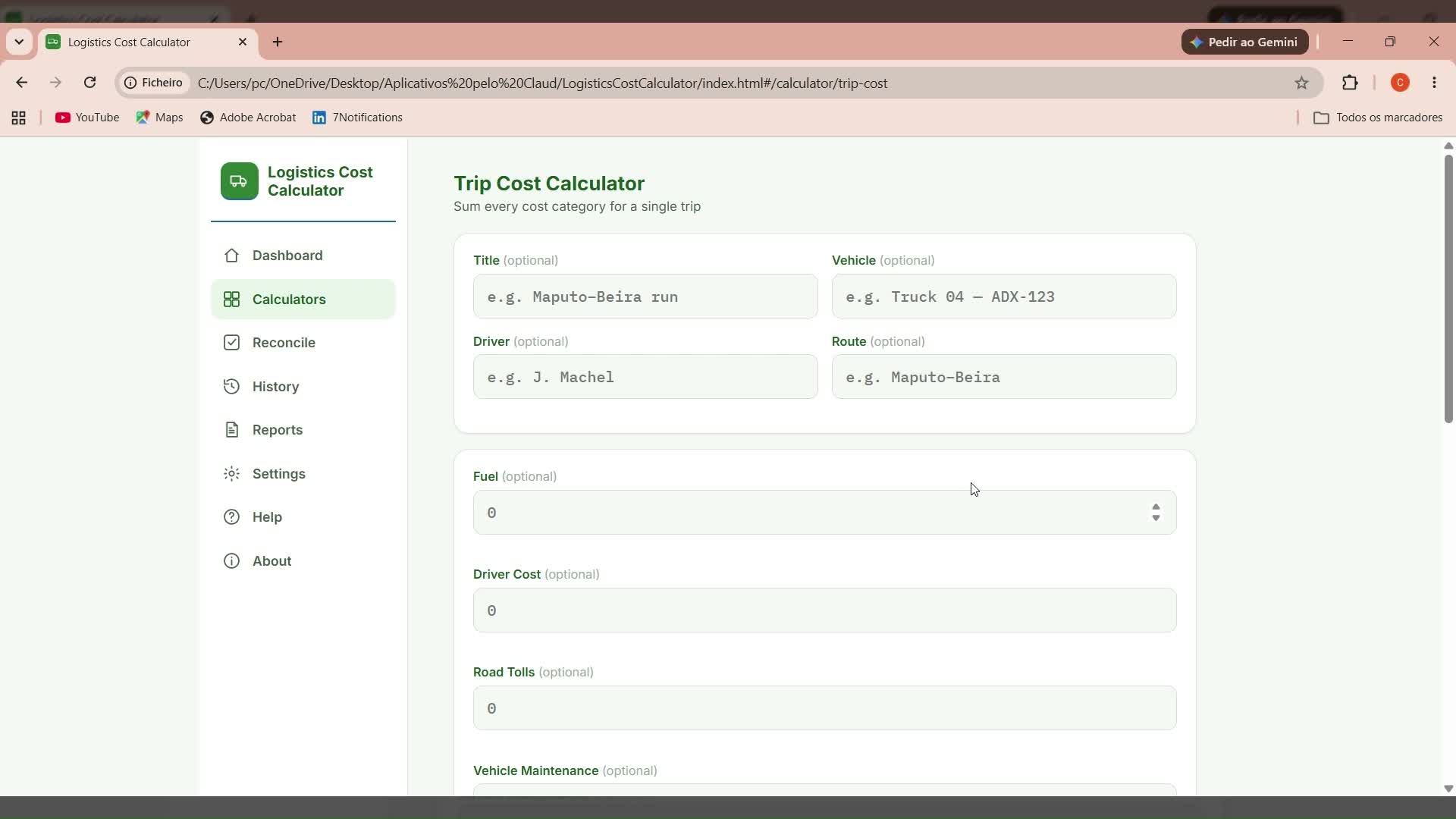Increase Fuel value with up arrow

coord(1156,507)
